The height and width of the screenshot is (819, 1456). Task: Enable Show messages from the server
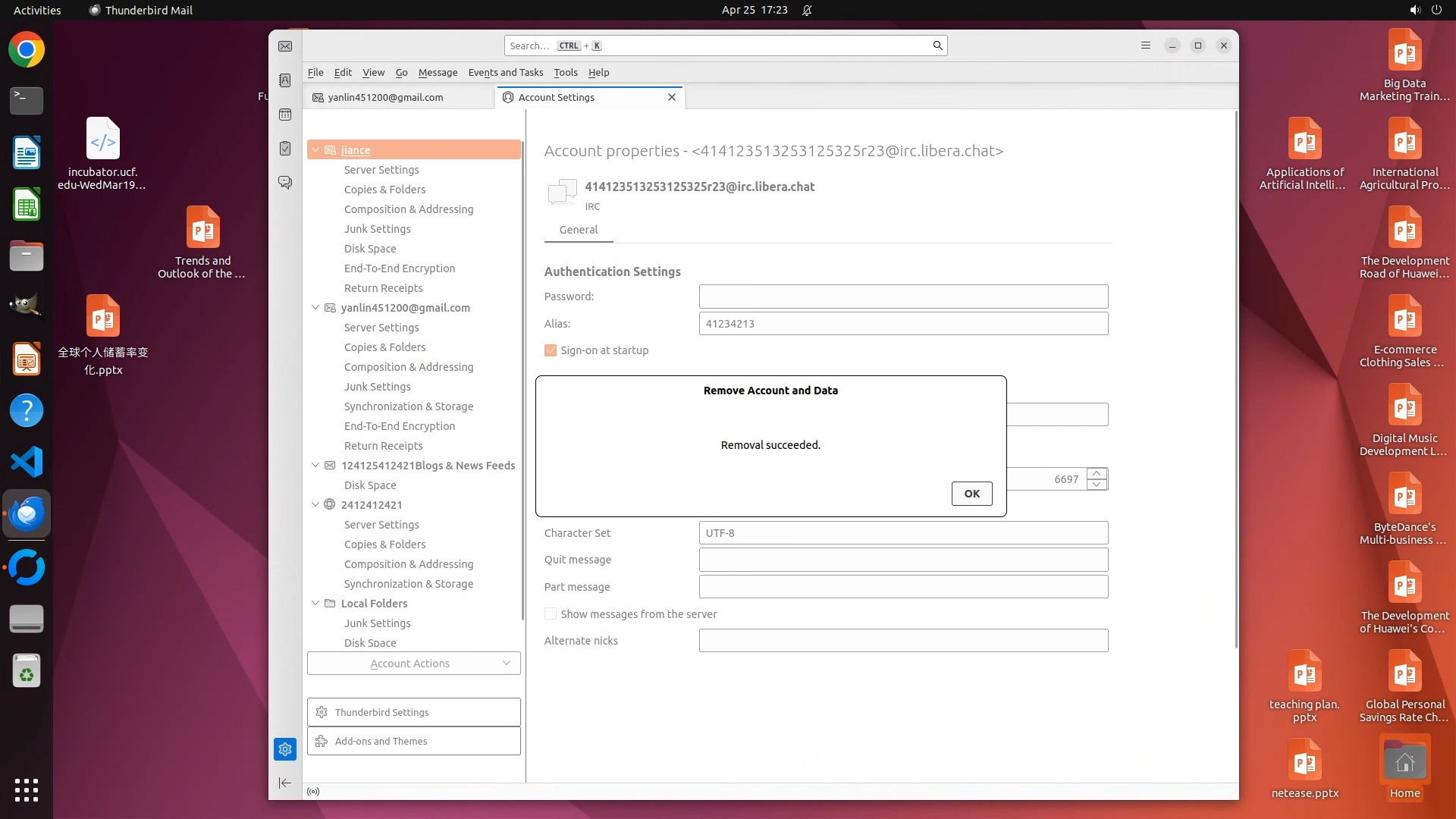coord(551,614)
